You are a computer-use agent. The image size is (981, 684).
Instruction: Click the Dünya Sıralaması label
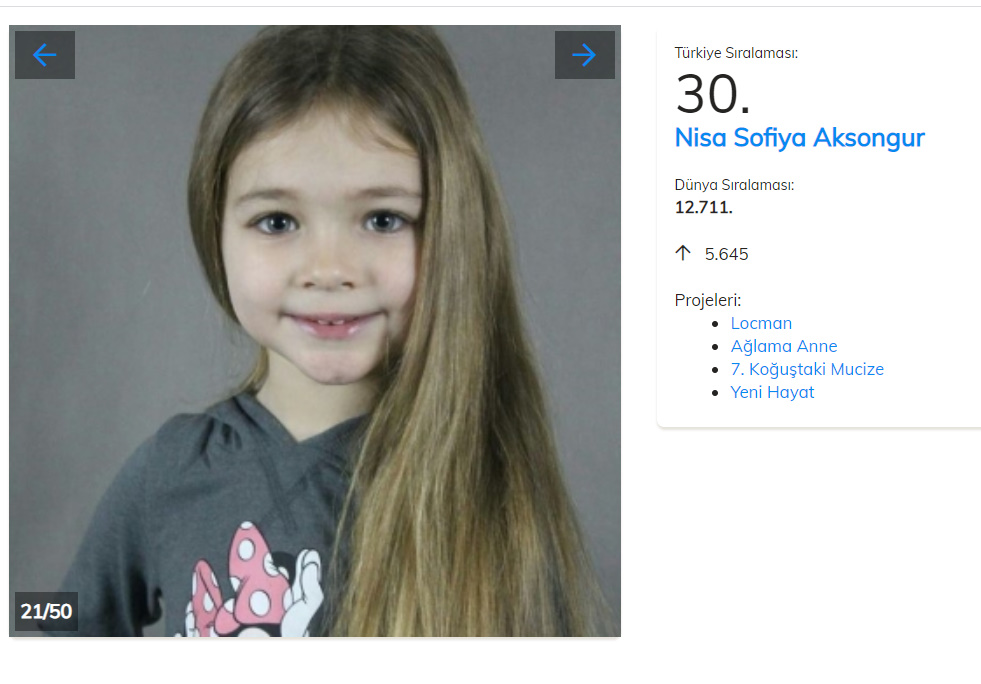point(734,185)
